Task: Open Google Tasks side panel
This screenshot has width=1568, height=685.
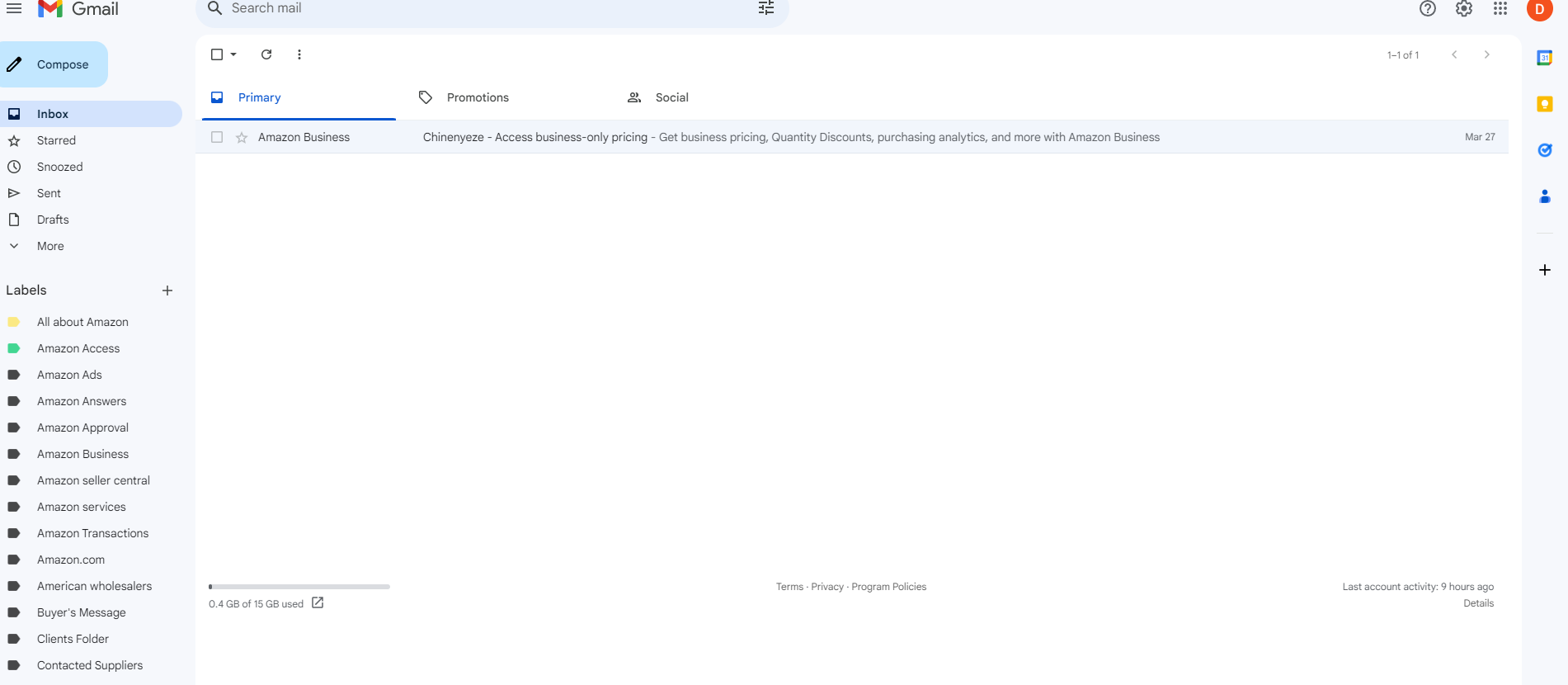Action: point(1545,150)
